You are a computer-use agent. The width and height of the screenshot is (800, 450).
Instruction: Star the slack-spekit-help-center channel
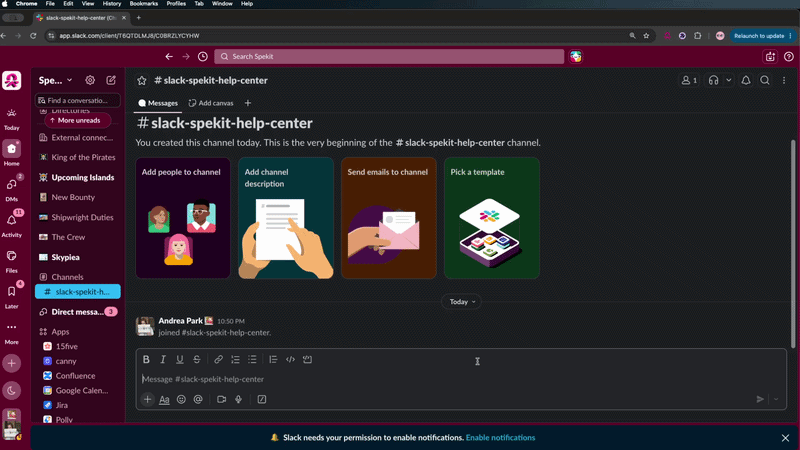tap(142, 81)
